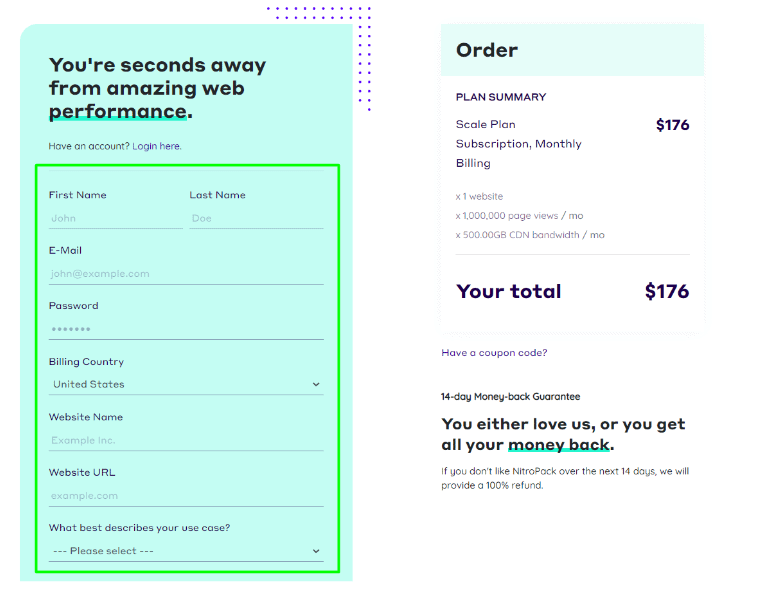This screenshot has width=762, height=599.
Task: Click the Website URL input field
Action: [186, 496]
